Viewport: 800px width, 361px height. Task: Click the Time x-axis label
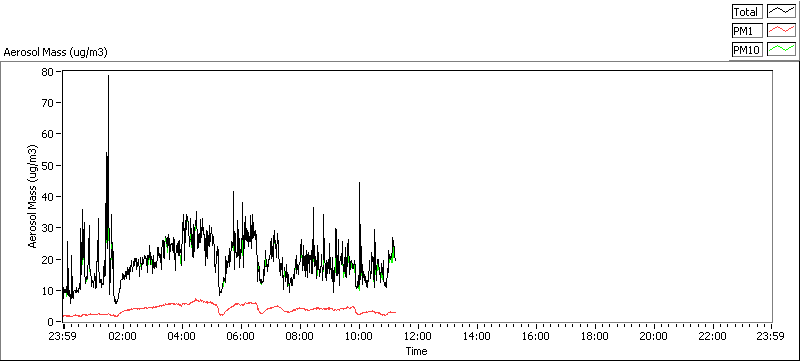[416, 351]
